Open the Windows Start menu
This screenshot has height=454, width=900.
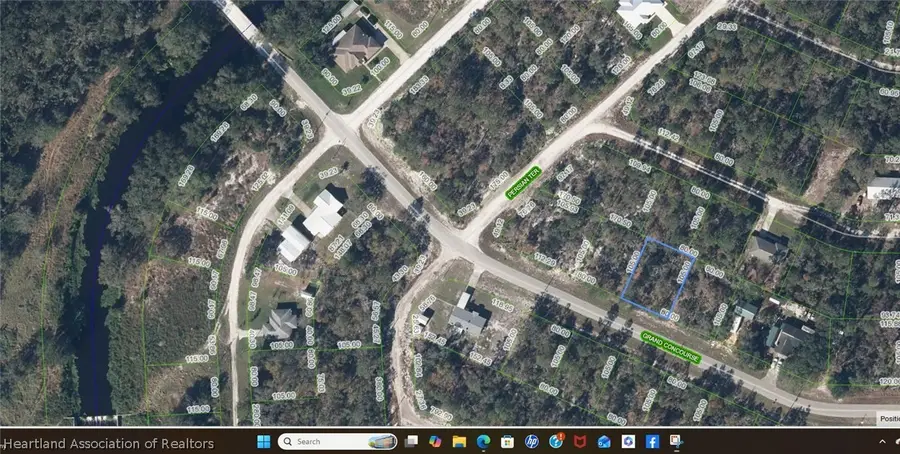[x=263, y=441]
